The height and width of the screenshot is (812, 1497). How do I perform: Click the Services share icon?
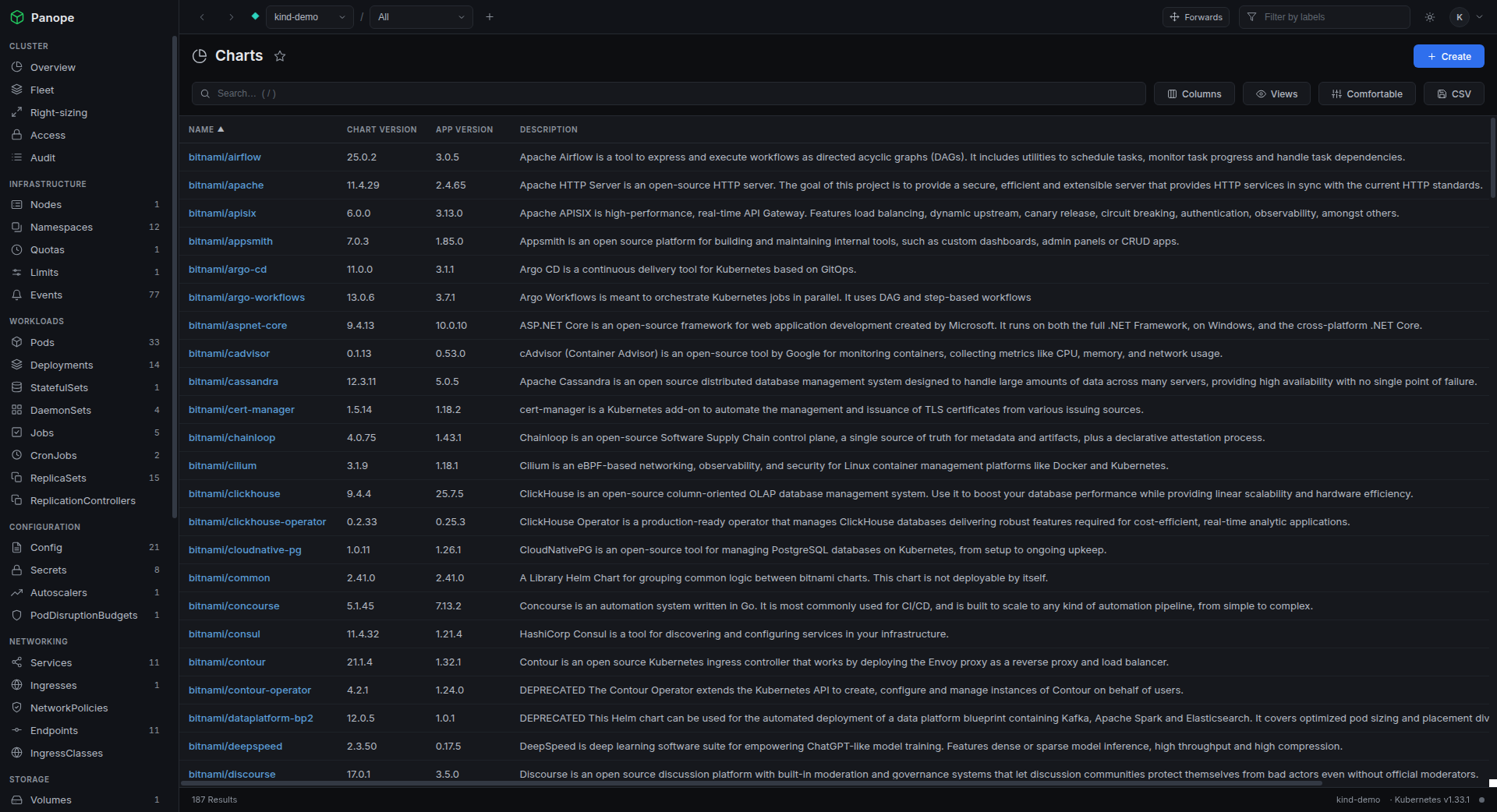(x=16, y=662)
